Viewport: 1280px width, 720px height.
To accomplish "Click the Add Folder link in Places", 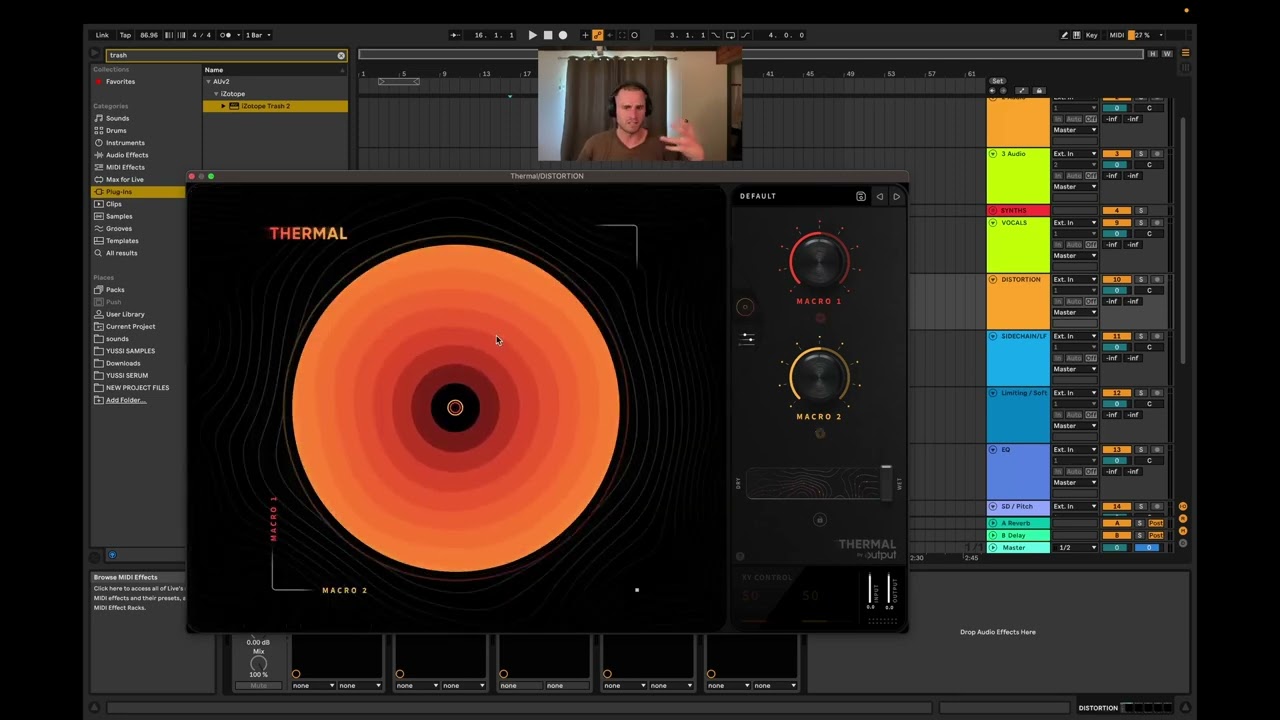I will (x=126, y=400).
